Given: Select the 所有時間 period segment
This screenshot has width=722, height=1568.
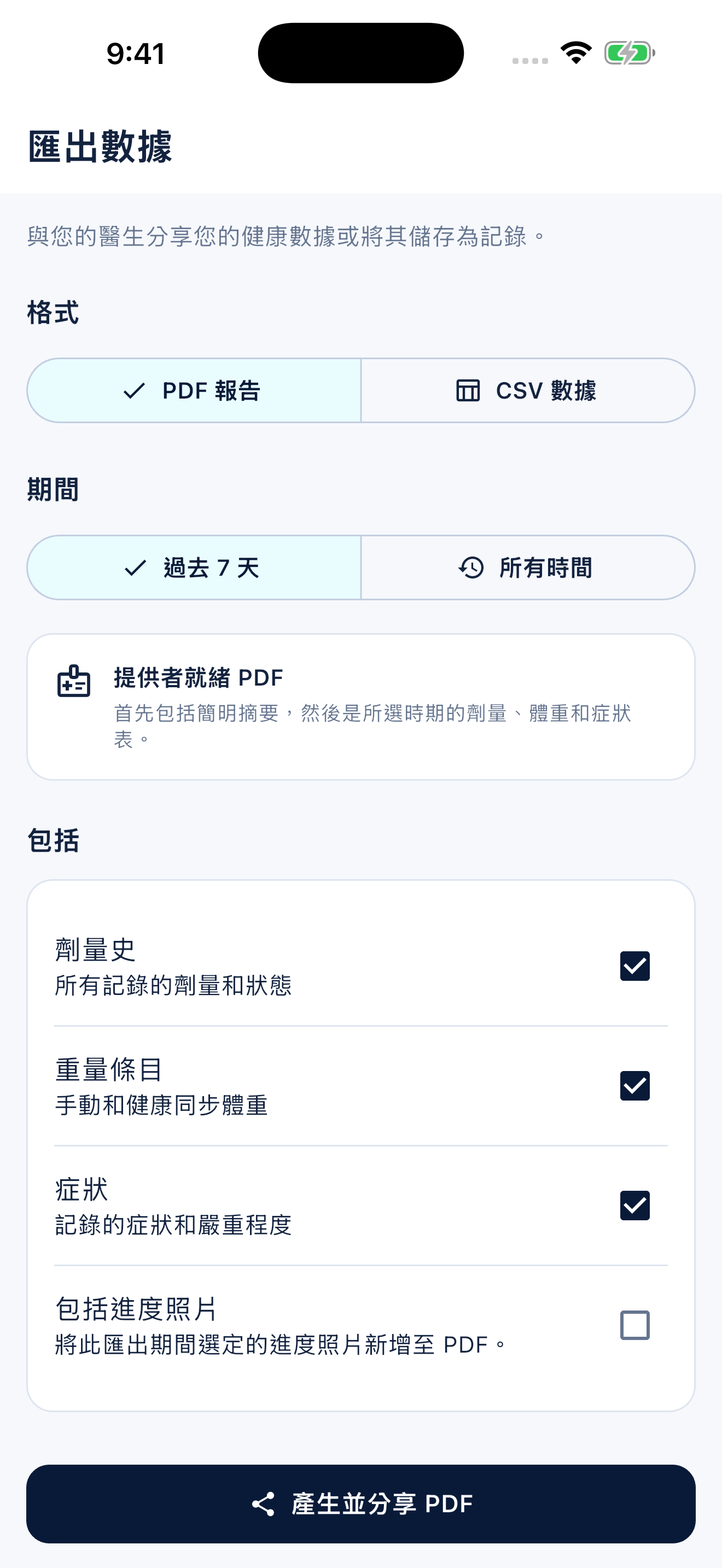Looking at the screenshot, I should pos(528,568).
